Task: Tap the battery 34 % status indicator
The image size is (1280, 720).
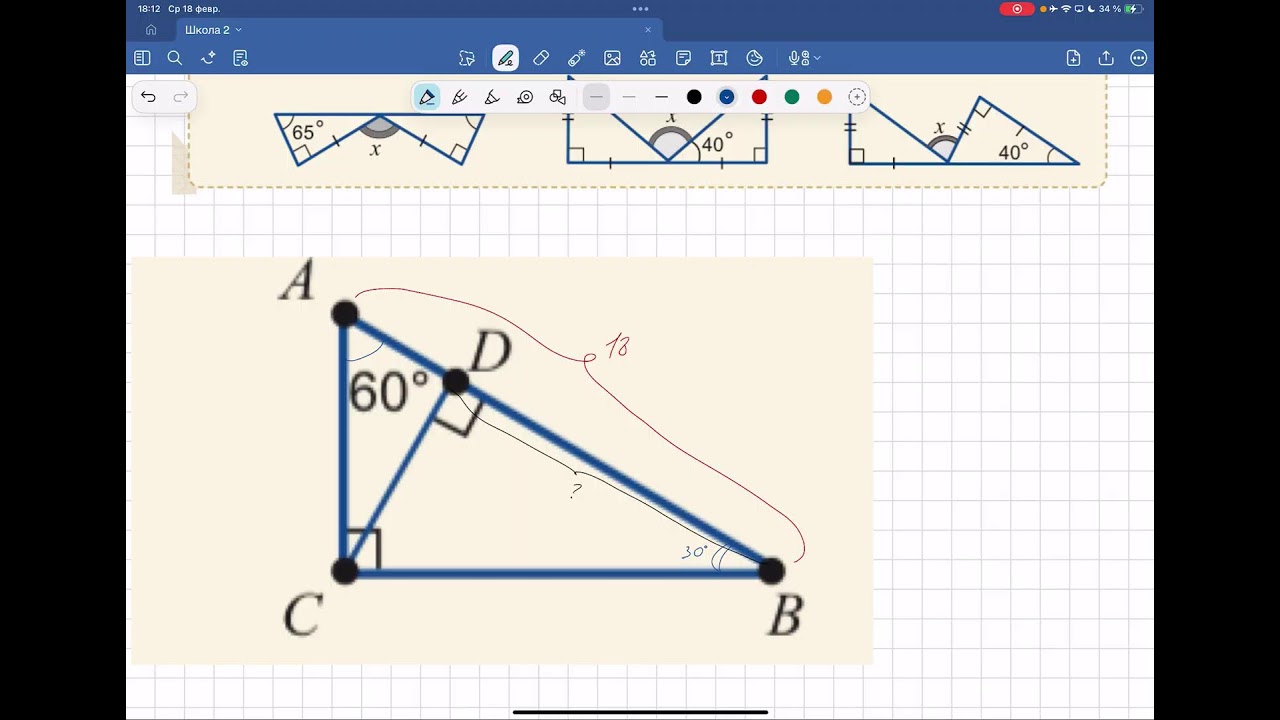Action: (x=1120, y=9)
